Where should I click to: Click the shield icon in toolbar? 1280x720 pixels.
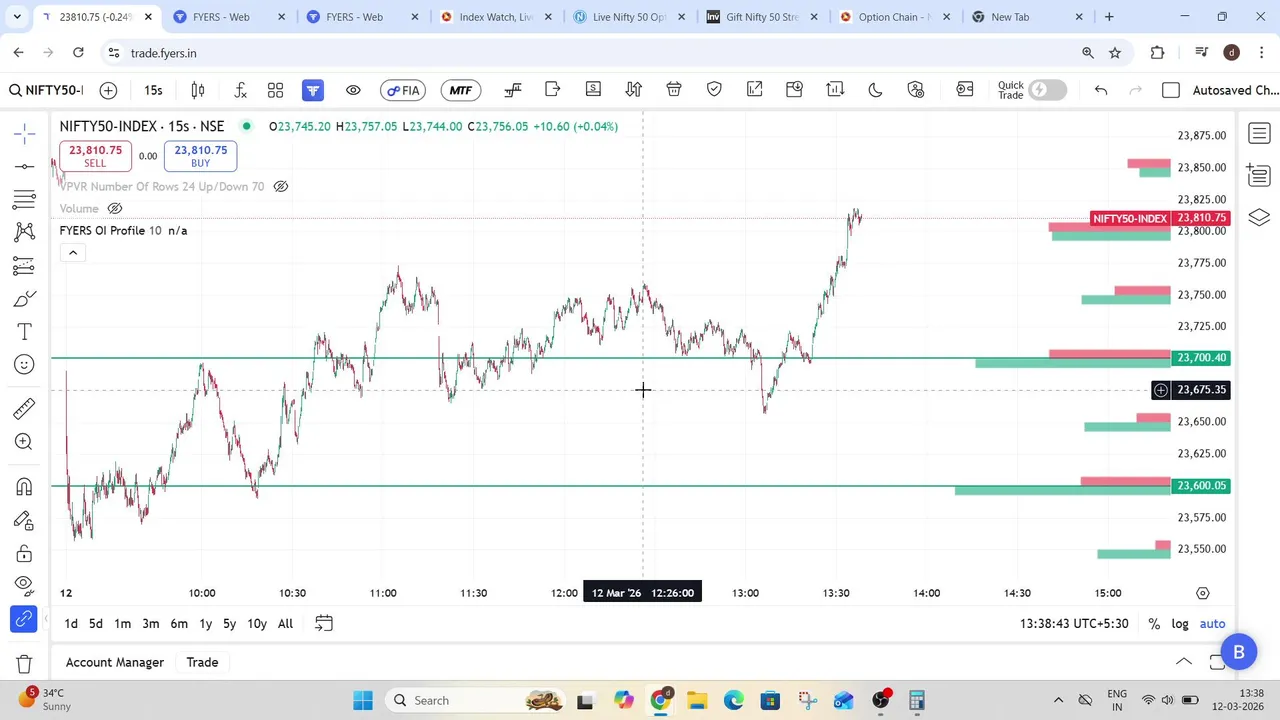tap(714, 90)
